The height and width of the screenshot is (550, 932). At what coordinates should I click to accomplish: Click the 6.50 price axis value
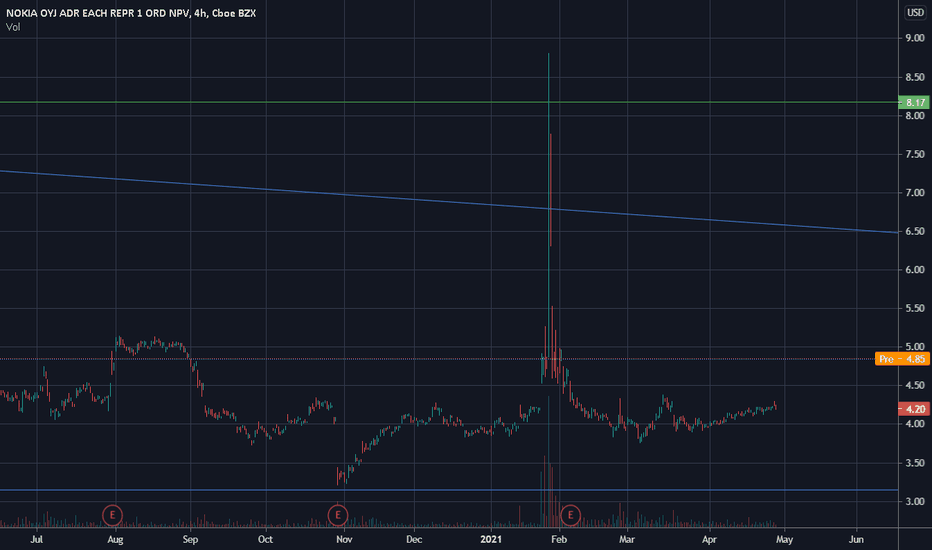(915, 231)
